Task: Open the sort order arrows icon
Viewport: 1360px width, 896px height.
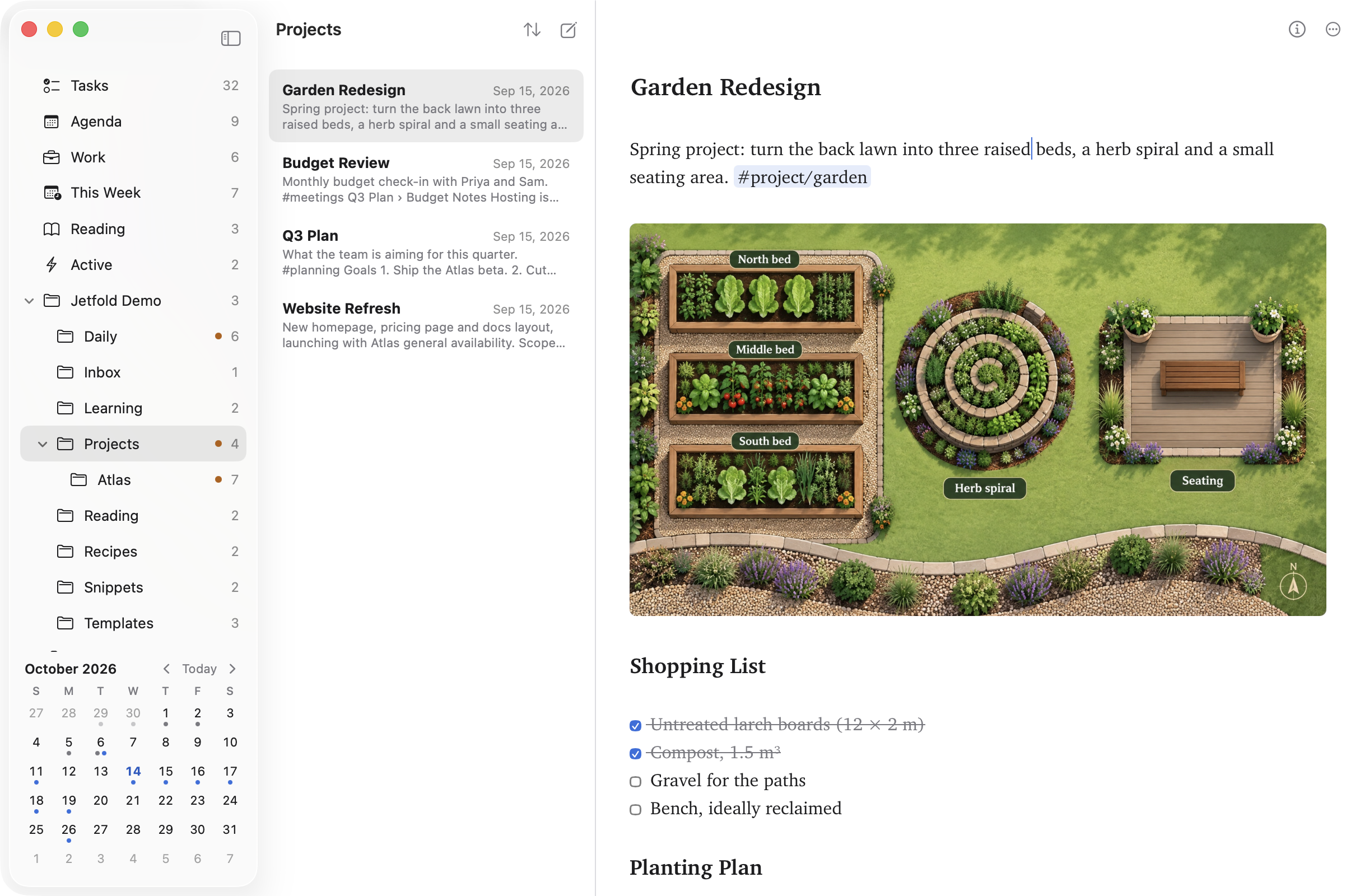Action: [532, 30]
